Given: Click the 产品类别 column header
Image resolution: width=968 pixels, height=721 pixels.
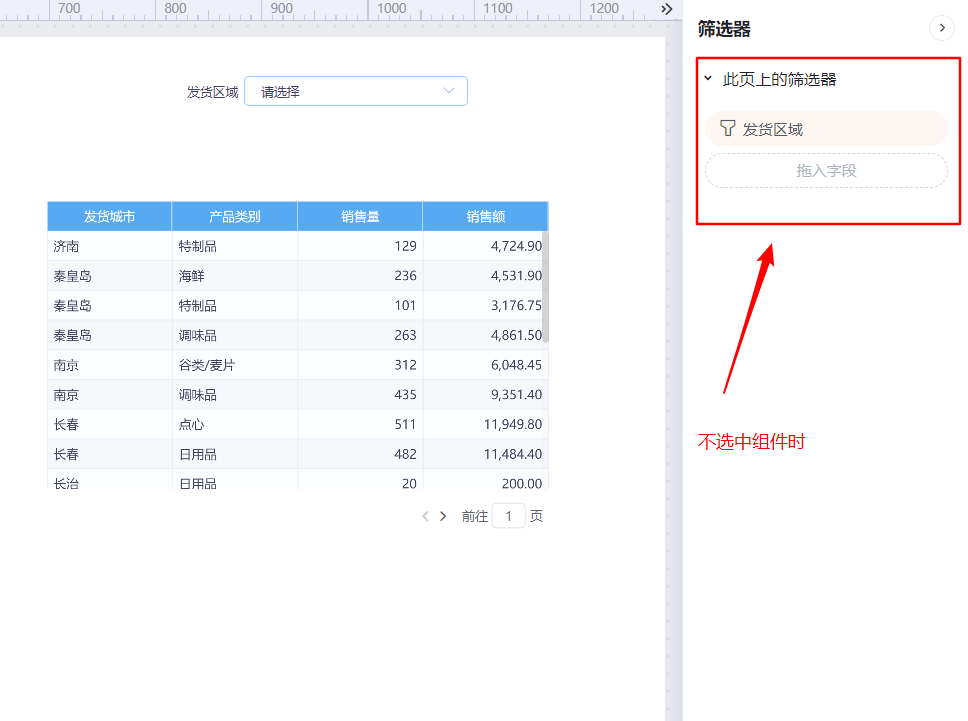Looking at the screenshot, I should click(x=235, y=217).
